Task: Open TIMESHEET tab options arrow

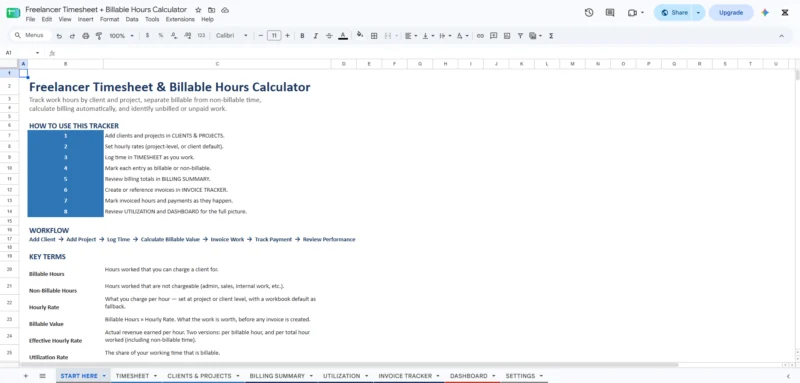Action: [155, 376]
